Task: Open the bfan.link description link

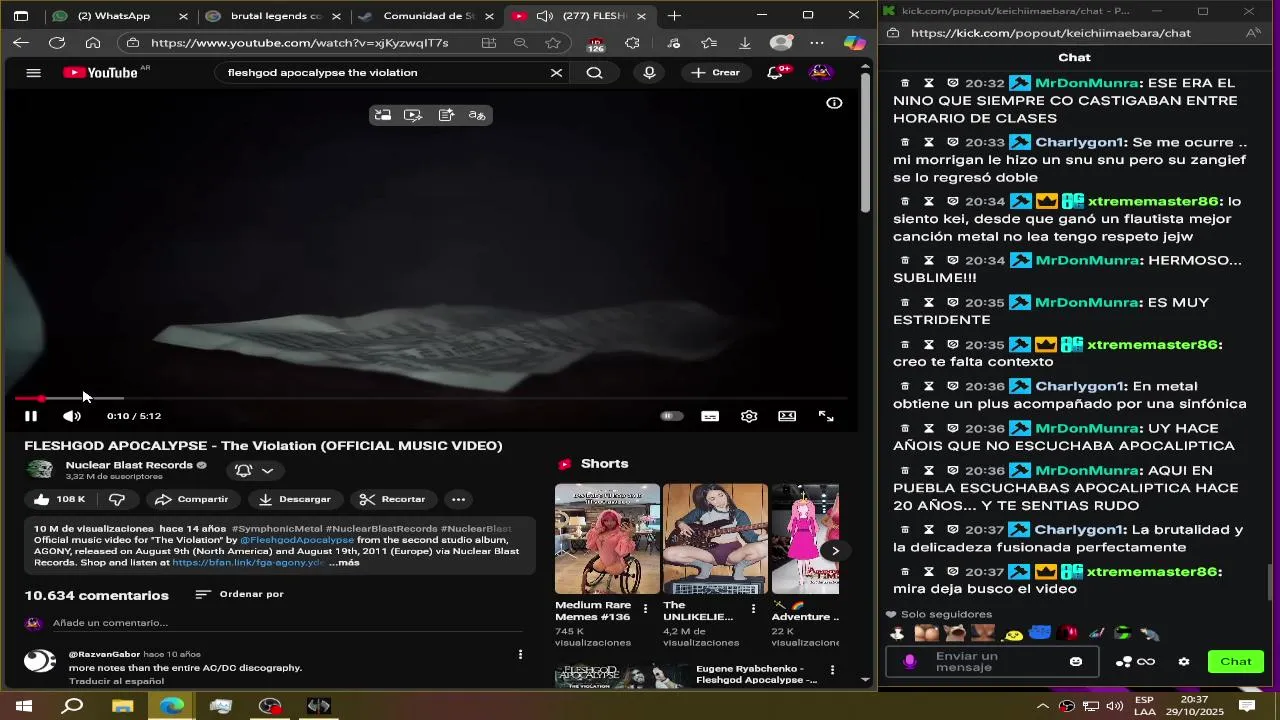Action: coord(248,562)
